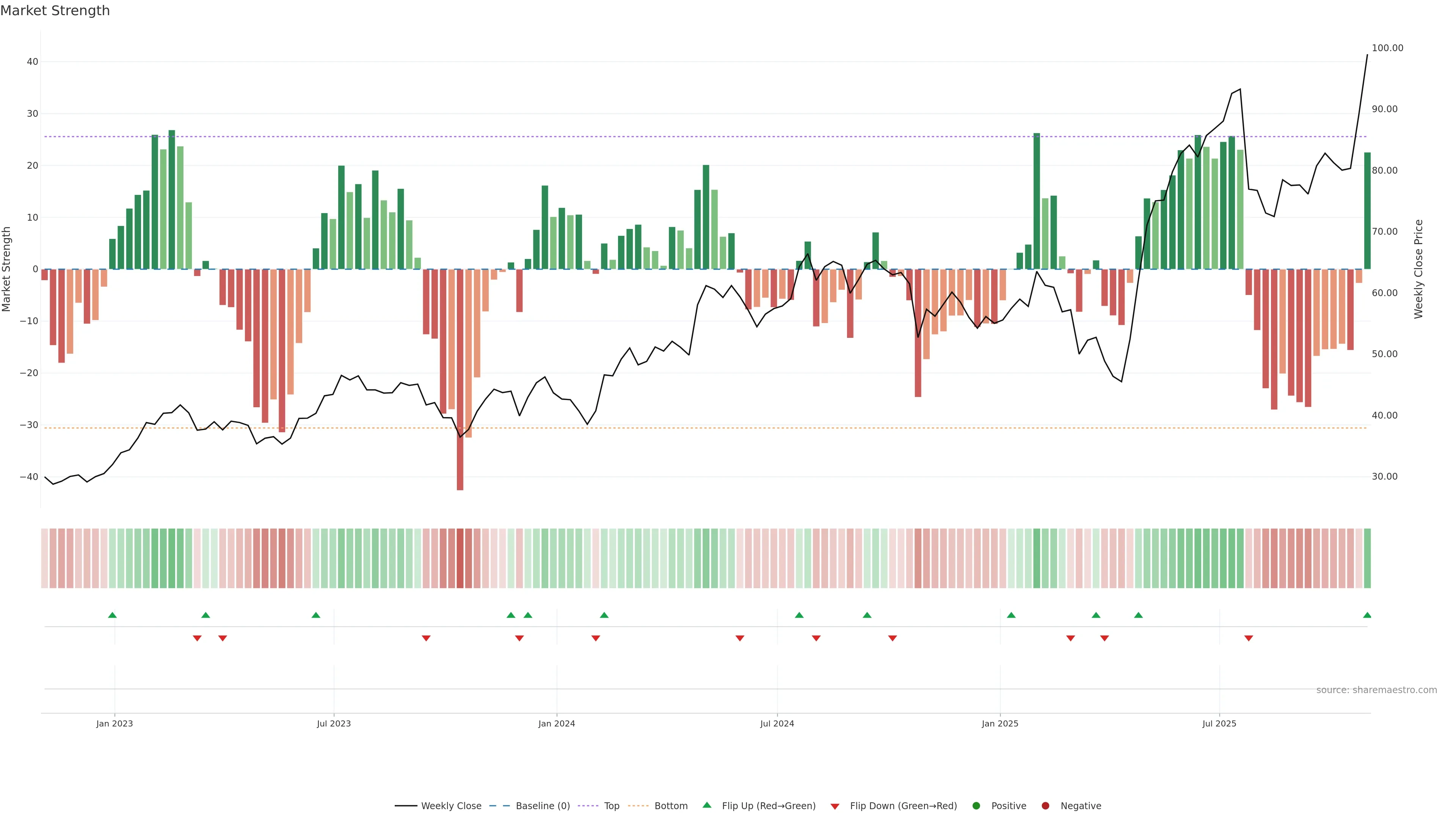Click the Jan 2024 x-axis label
The height and width of the screenshot is (819, 1456).
point(556,723)
